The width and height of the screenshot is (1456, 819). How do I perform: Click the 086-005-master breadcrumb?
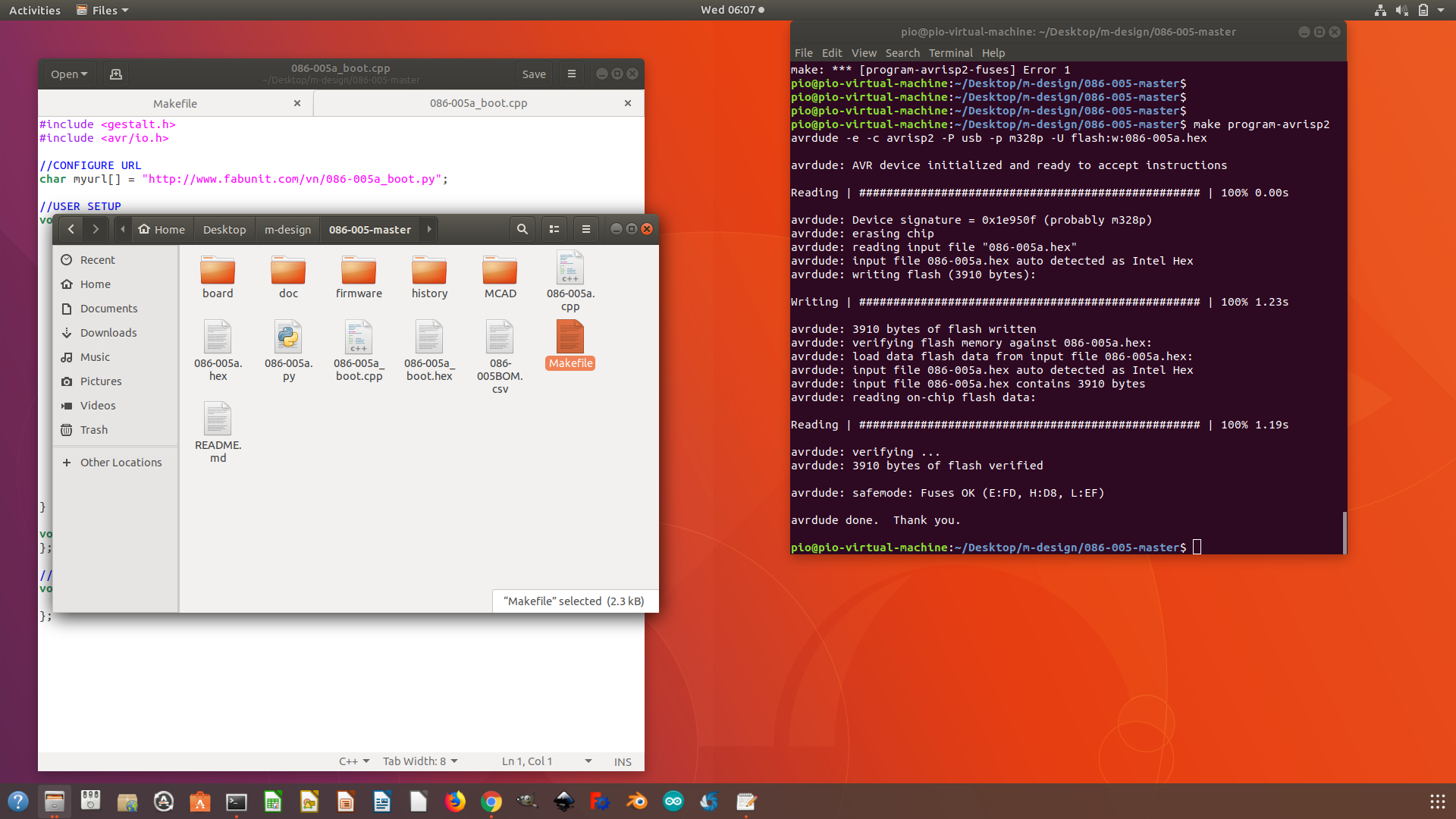[370, 229]
